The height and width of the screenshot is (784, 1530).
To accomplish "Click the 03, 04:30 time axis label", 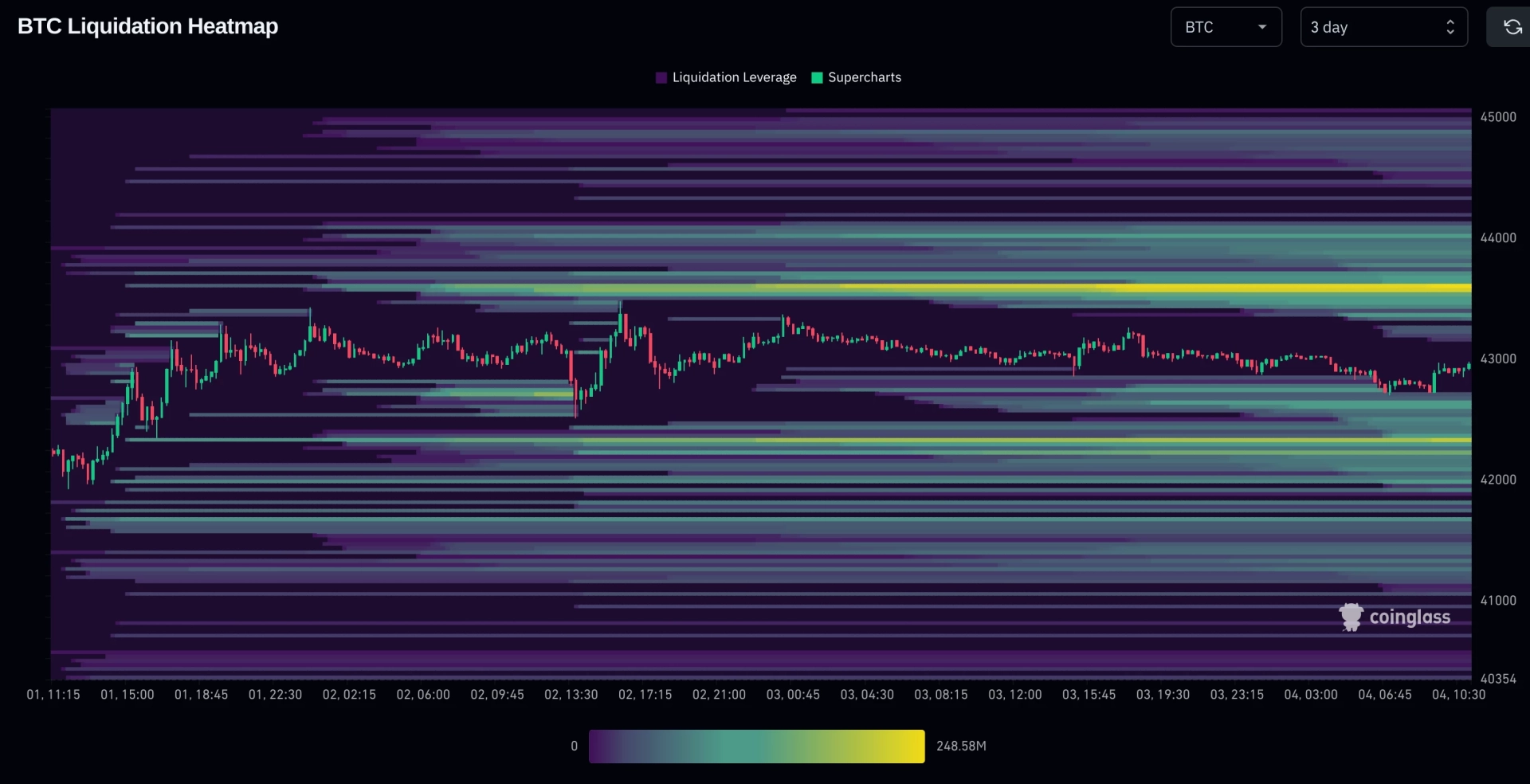I will coord(867,695).
